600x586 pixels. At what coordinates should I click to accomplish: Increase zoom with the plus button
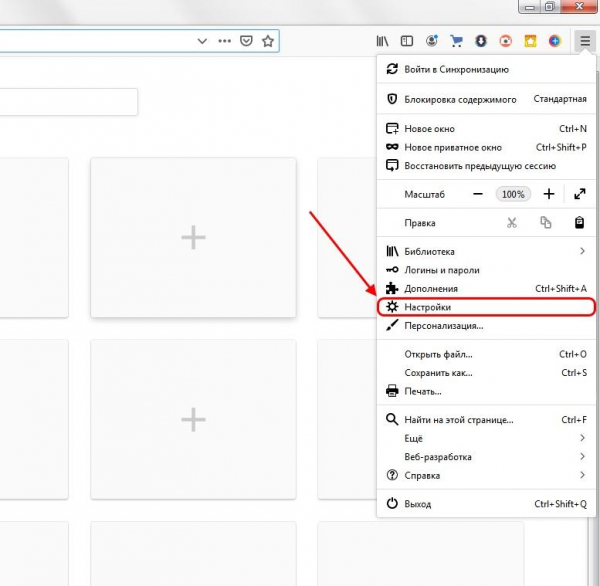pyautogui.click(x=549, y=194)
